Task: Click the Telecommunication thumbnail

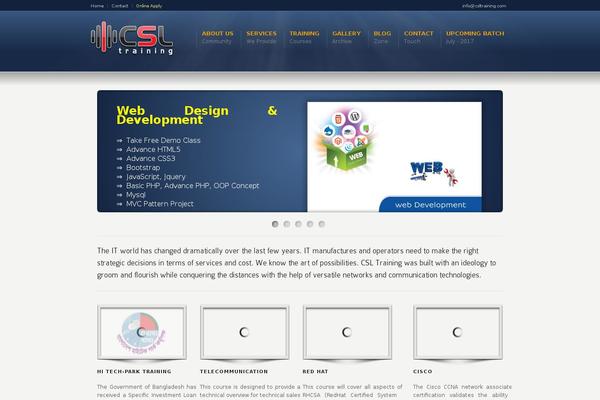Action: point(245,332)
